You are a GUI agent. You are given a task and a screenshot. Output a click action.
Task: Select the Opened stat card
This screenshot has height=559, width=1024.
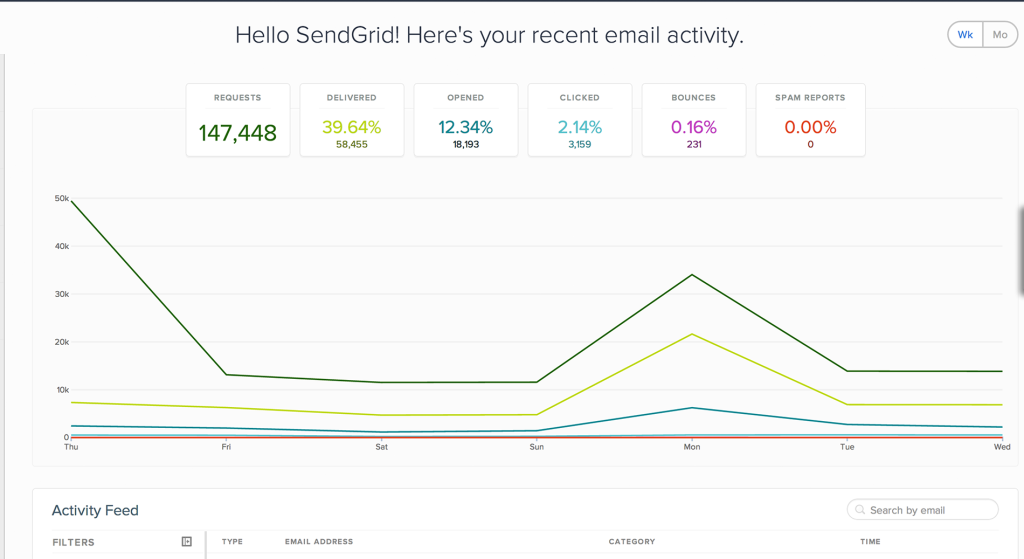[466, 120]
